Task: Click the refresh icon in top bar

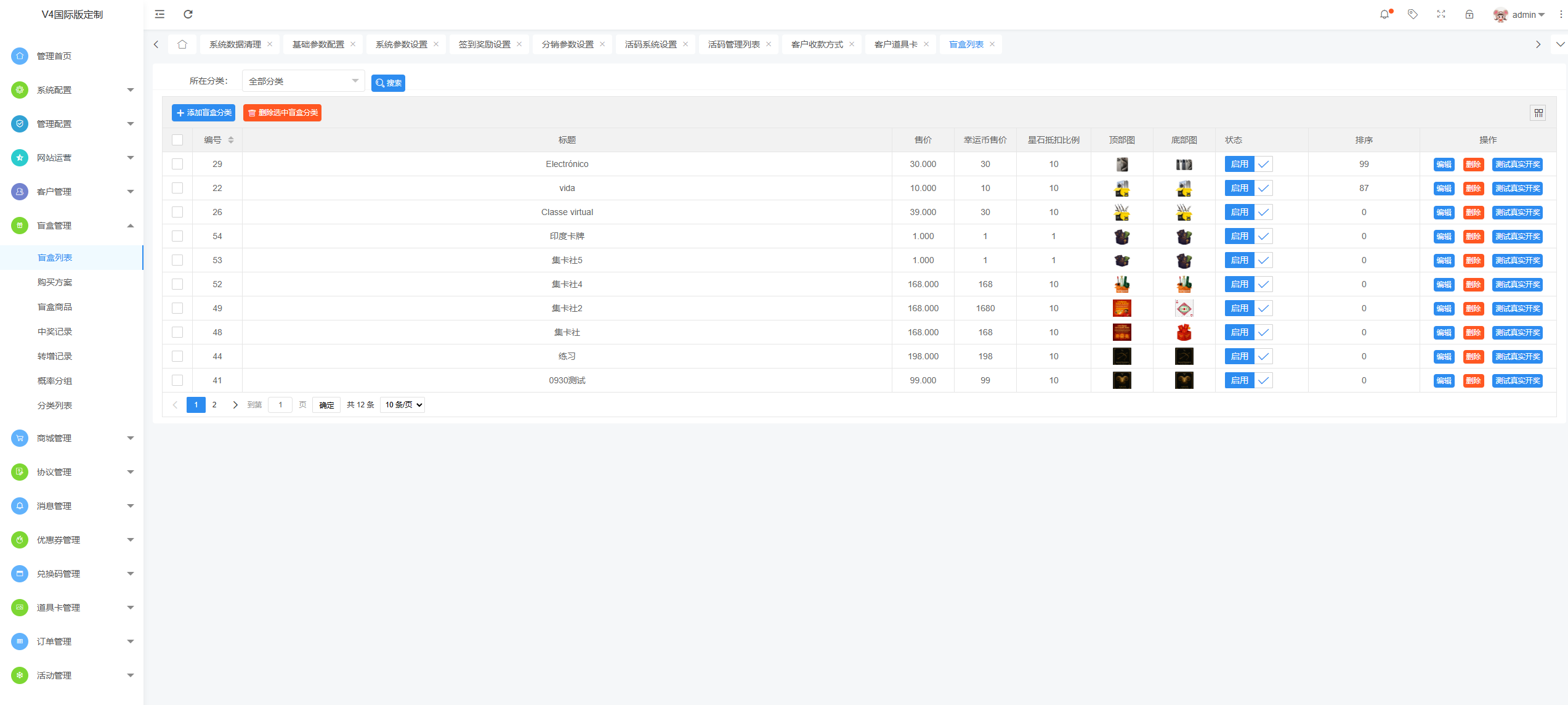Action: tap(188, 14)
